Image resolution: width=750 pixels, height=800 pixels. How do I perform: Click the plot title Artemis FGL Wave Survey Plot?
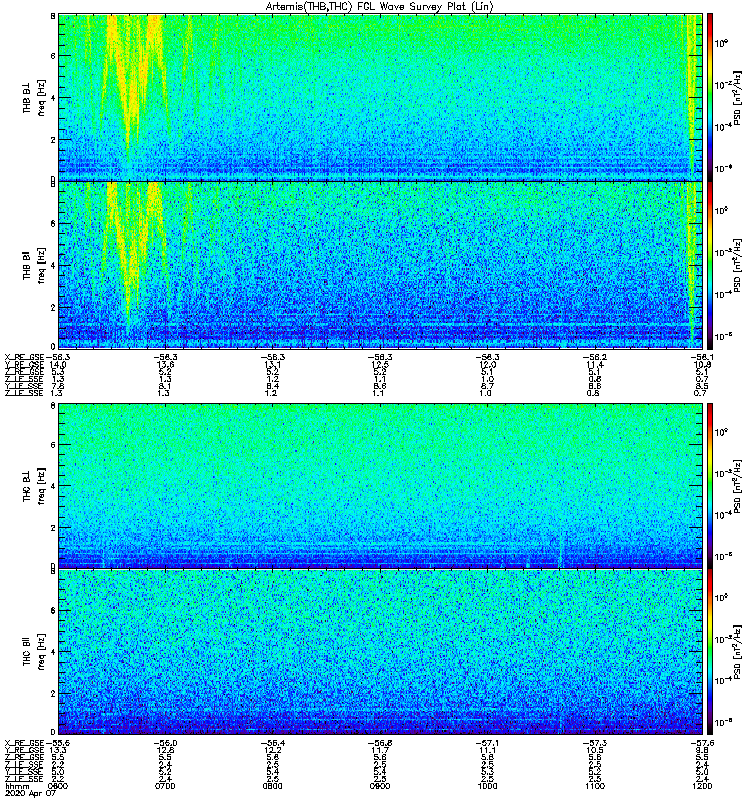[x=380, y=7]
